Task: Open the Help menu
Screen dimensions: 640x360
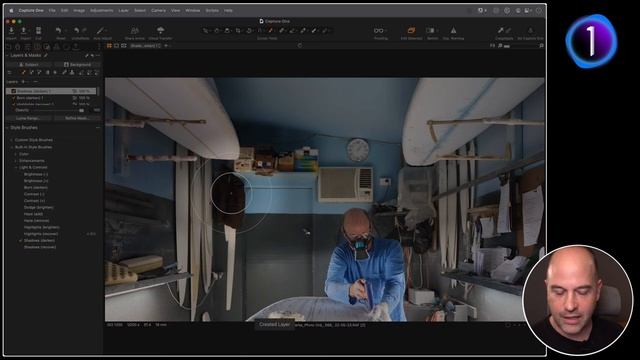Action: tap(228, 10)
